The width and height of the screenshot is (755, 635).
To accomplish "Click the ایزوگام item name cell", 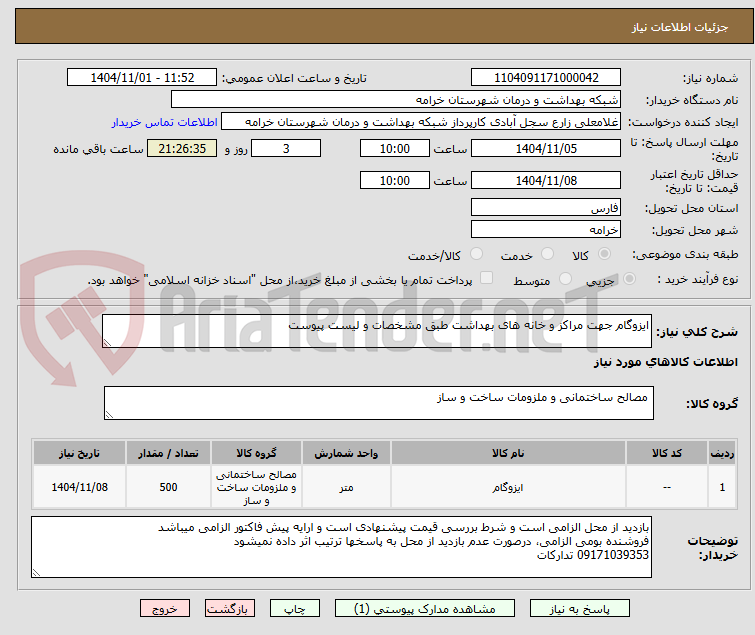I will point(508,487).
